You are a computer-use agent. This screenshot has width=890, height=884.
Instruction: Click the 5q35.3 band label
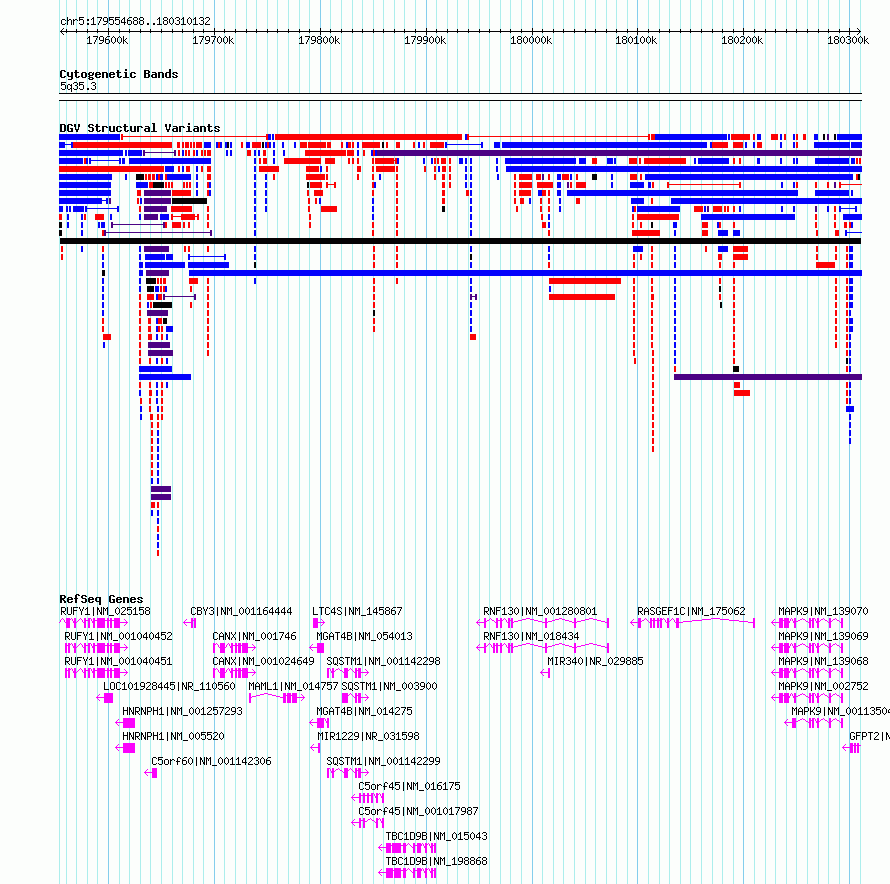(x=78, y=86)
